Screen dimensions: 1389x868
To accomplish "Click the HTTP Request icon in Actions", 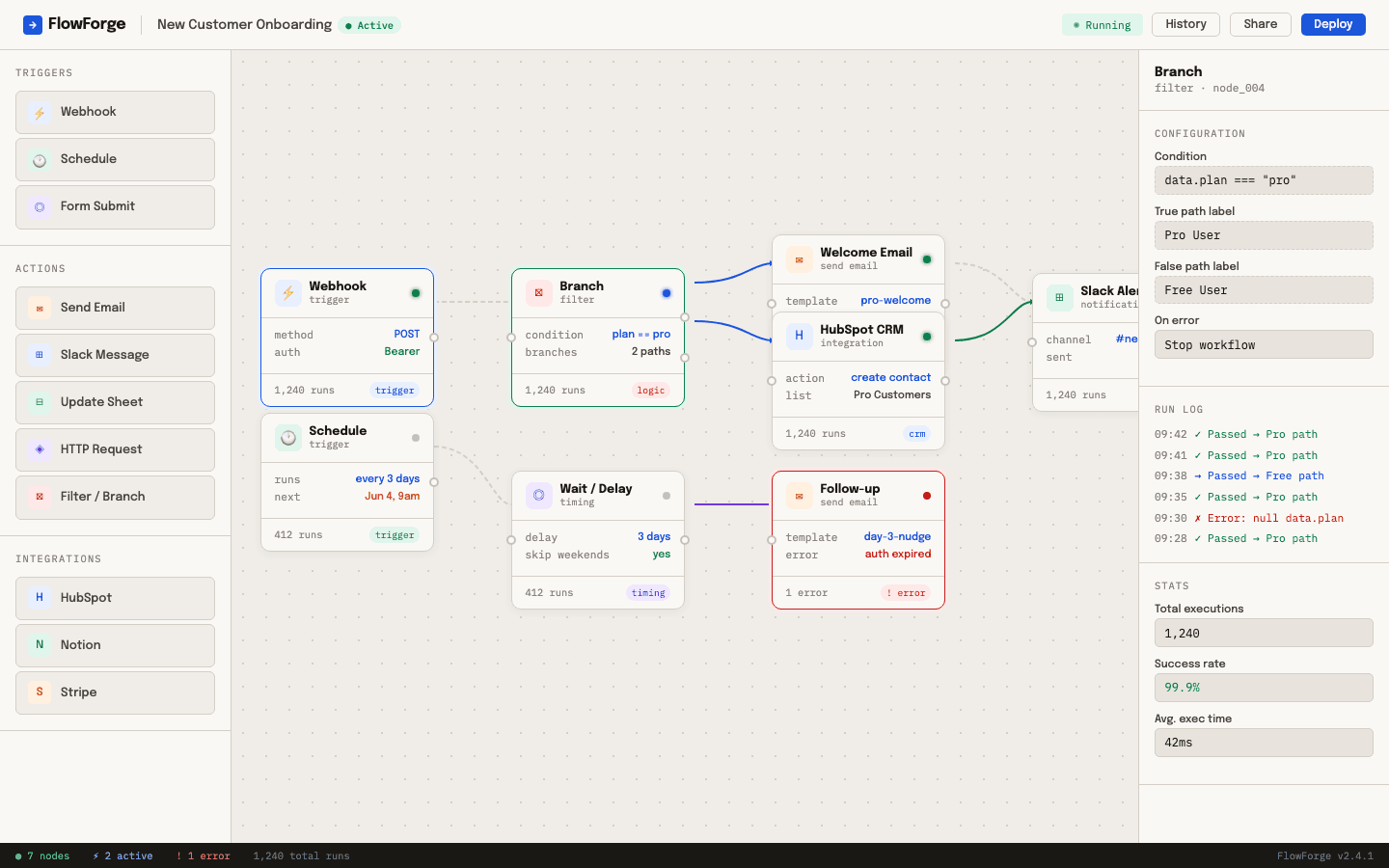I will click(x=40, y=450).
